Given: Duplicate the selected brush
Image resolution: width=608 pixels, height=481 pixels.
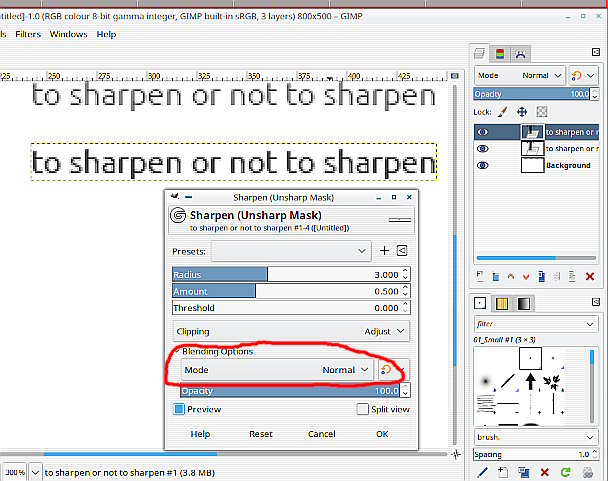Looking at the screenshot, I should pos(524,472).
